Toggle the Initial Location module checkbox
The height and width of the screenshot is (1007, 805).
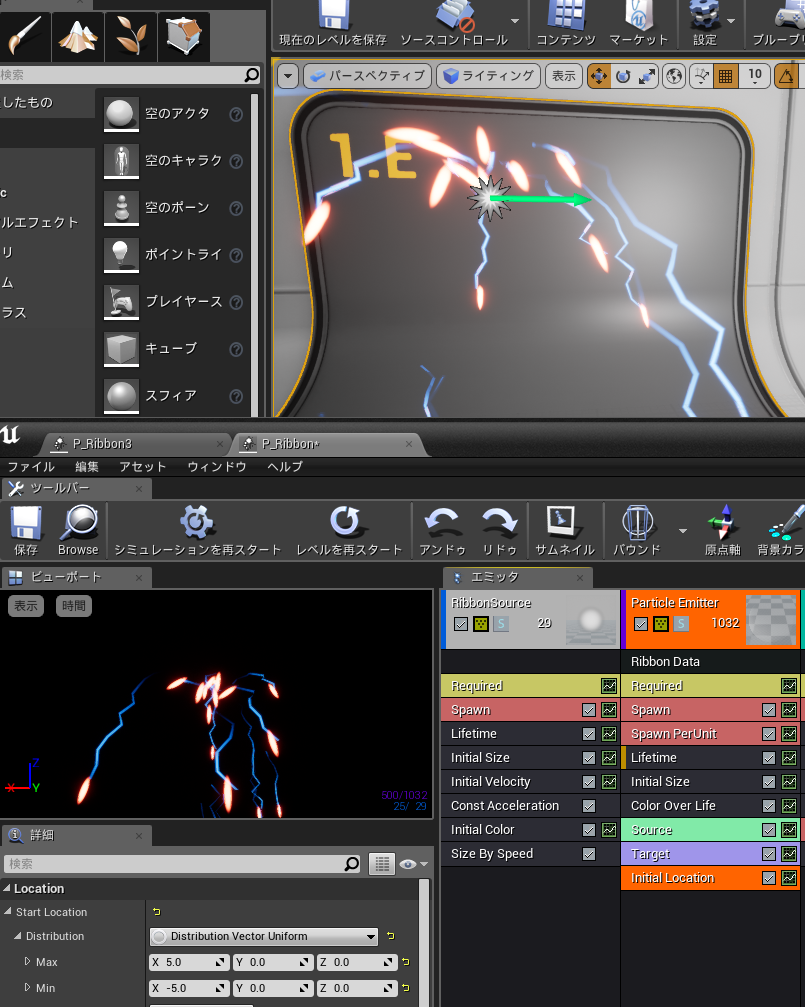coord(769,878)
